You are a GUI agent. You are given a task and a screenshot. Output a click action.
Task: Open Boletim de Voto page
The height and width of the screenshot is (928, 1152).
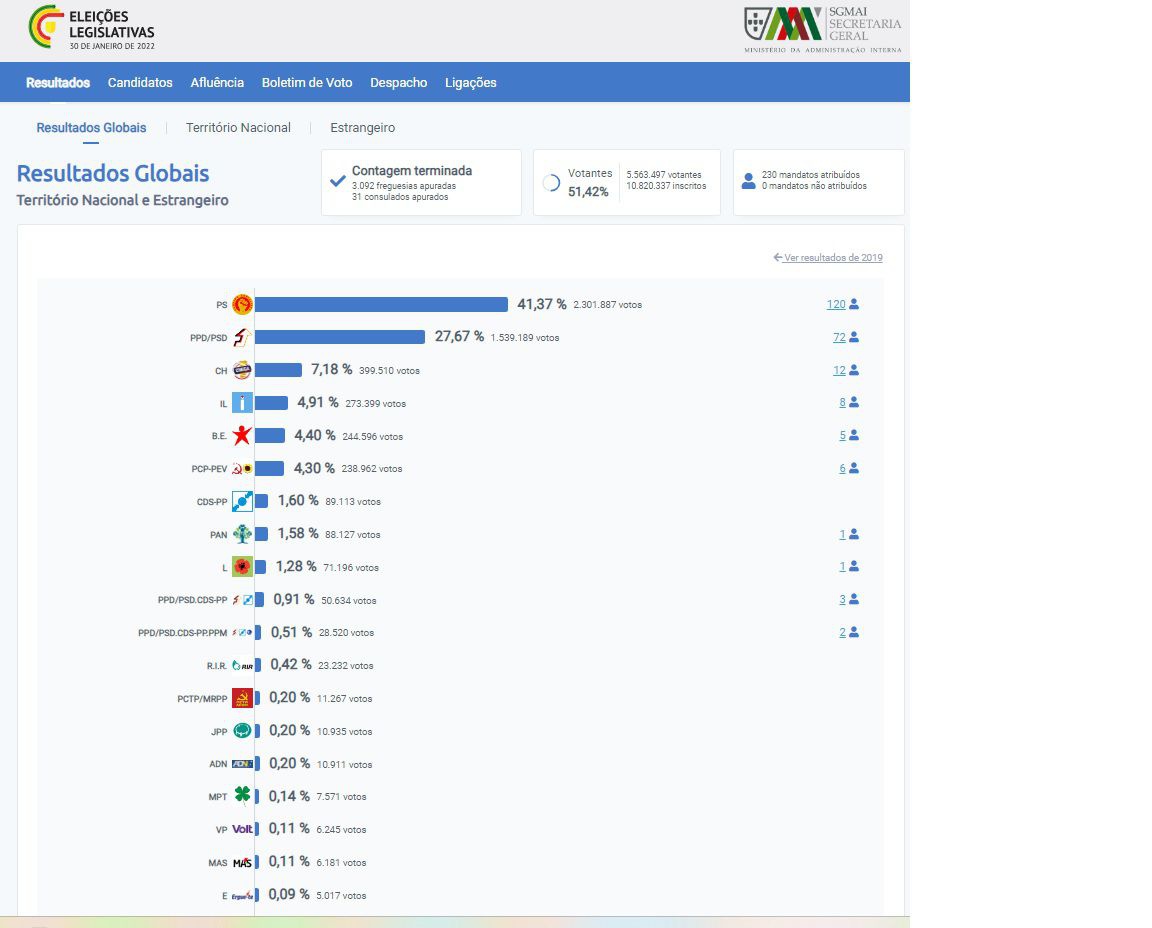coord(307,83)
